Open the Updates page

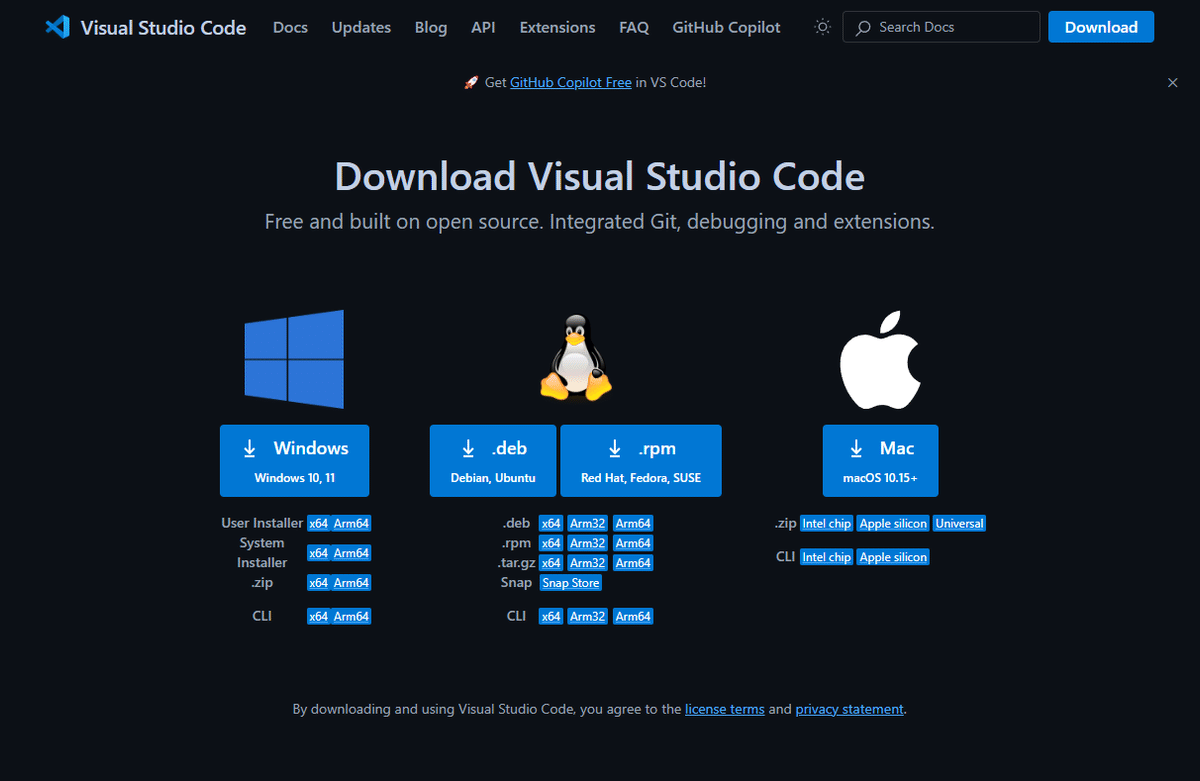coord(361,28)
